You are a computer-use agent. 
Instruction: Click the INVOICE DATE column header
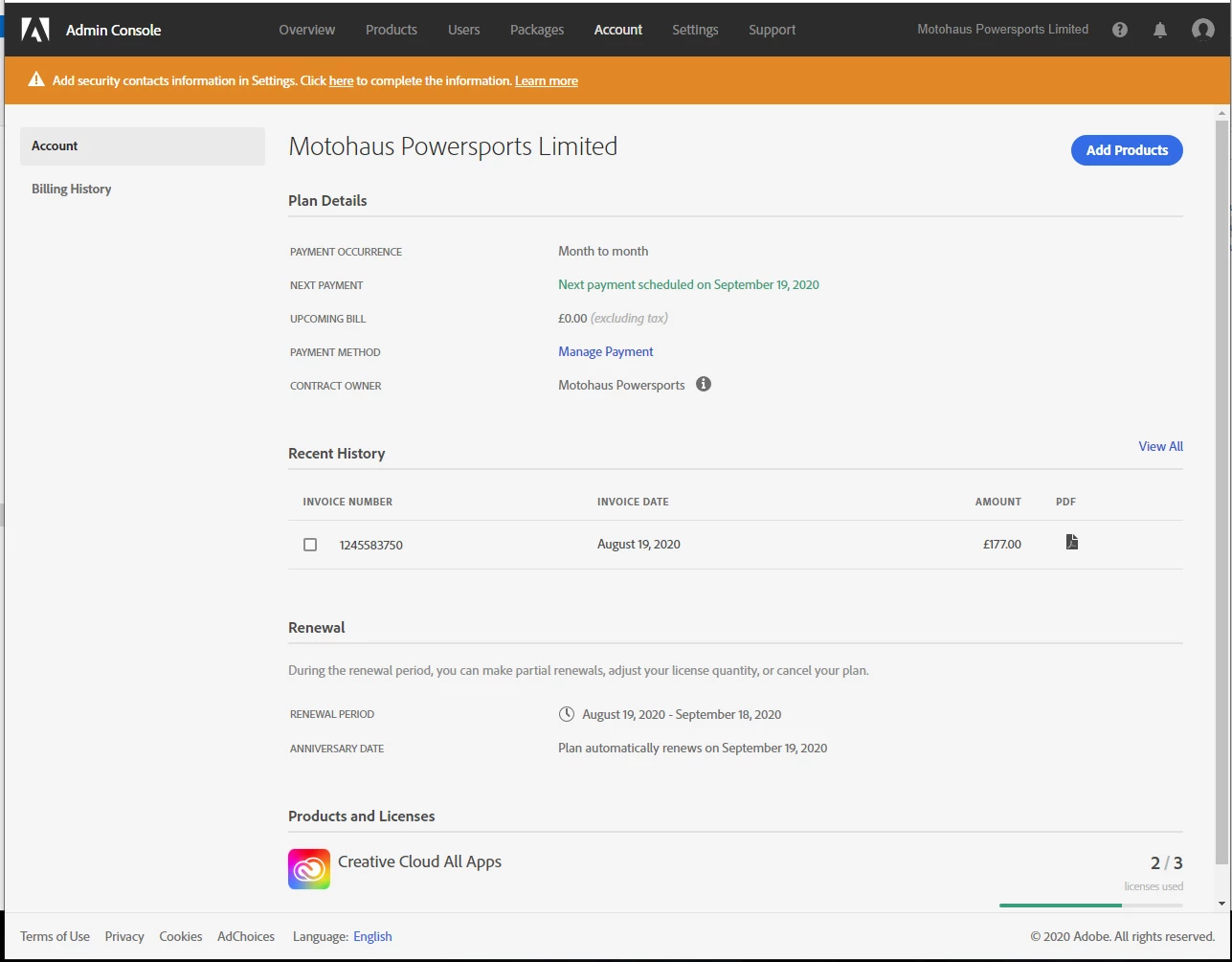click(x=633, y=502)
